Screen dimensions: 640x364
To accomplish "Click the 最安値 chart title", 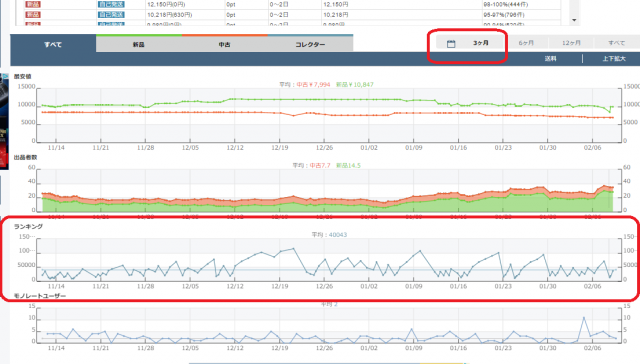I will 22,76.
